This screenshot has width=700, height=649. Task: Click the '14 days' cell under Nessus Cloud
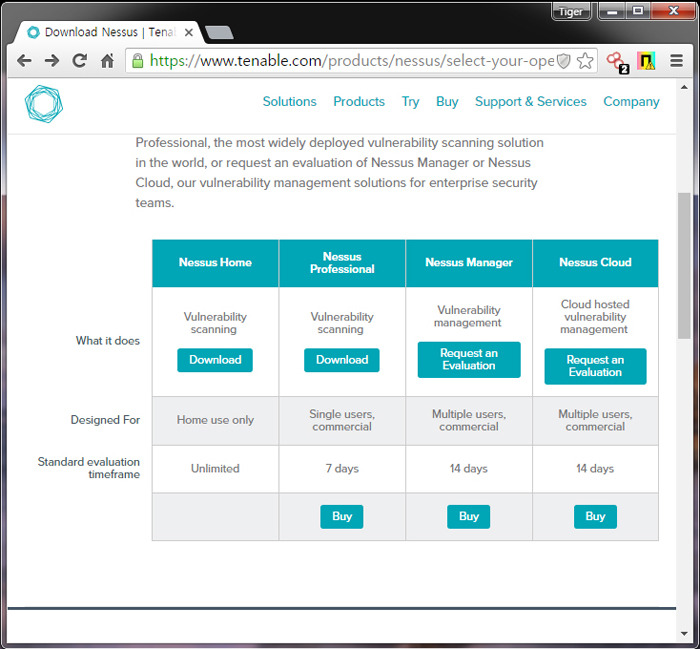(x=595, y=469)
